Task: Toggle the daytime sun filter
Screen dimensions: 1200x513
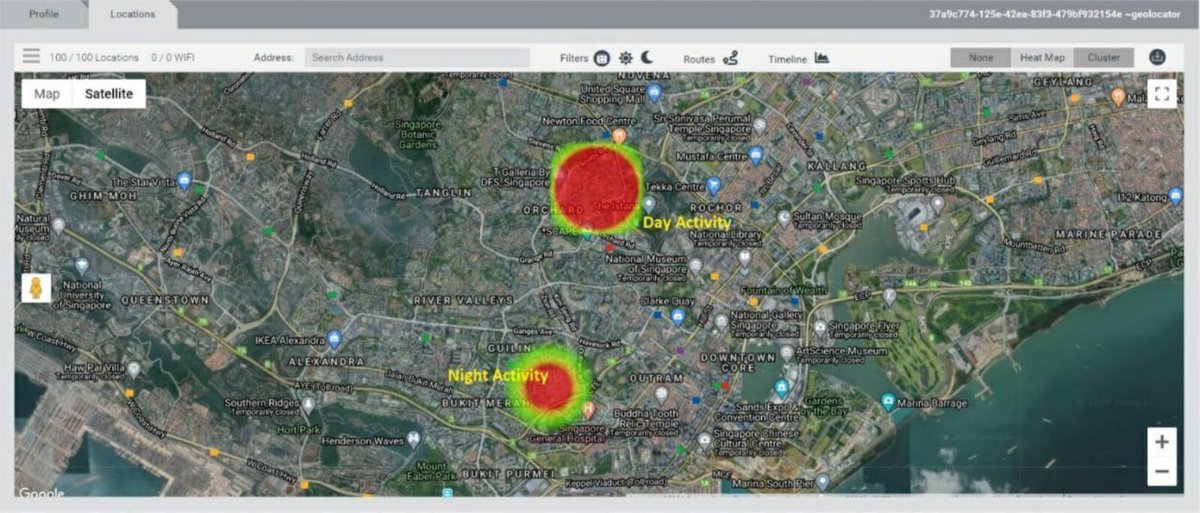Action: [626, 58]
